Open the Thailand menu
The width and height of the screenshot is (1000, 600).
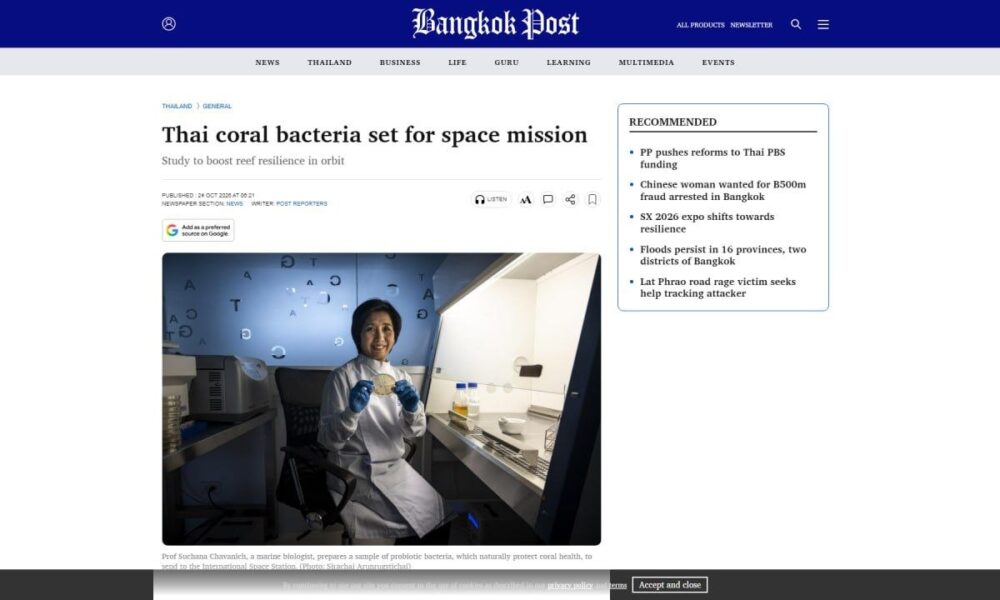click(329, 62)
